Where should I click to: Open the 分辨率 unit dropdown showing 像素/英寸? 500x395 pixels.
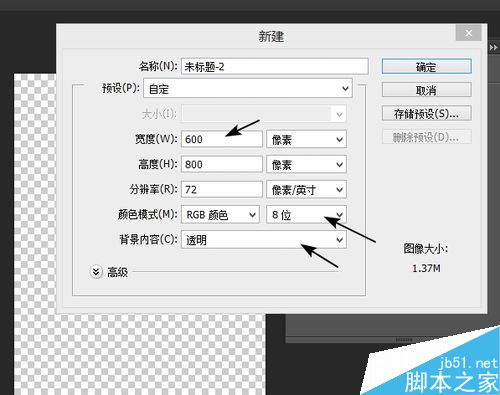(306, 190)
